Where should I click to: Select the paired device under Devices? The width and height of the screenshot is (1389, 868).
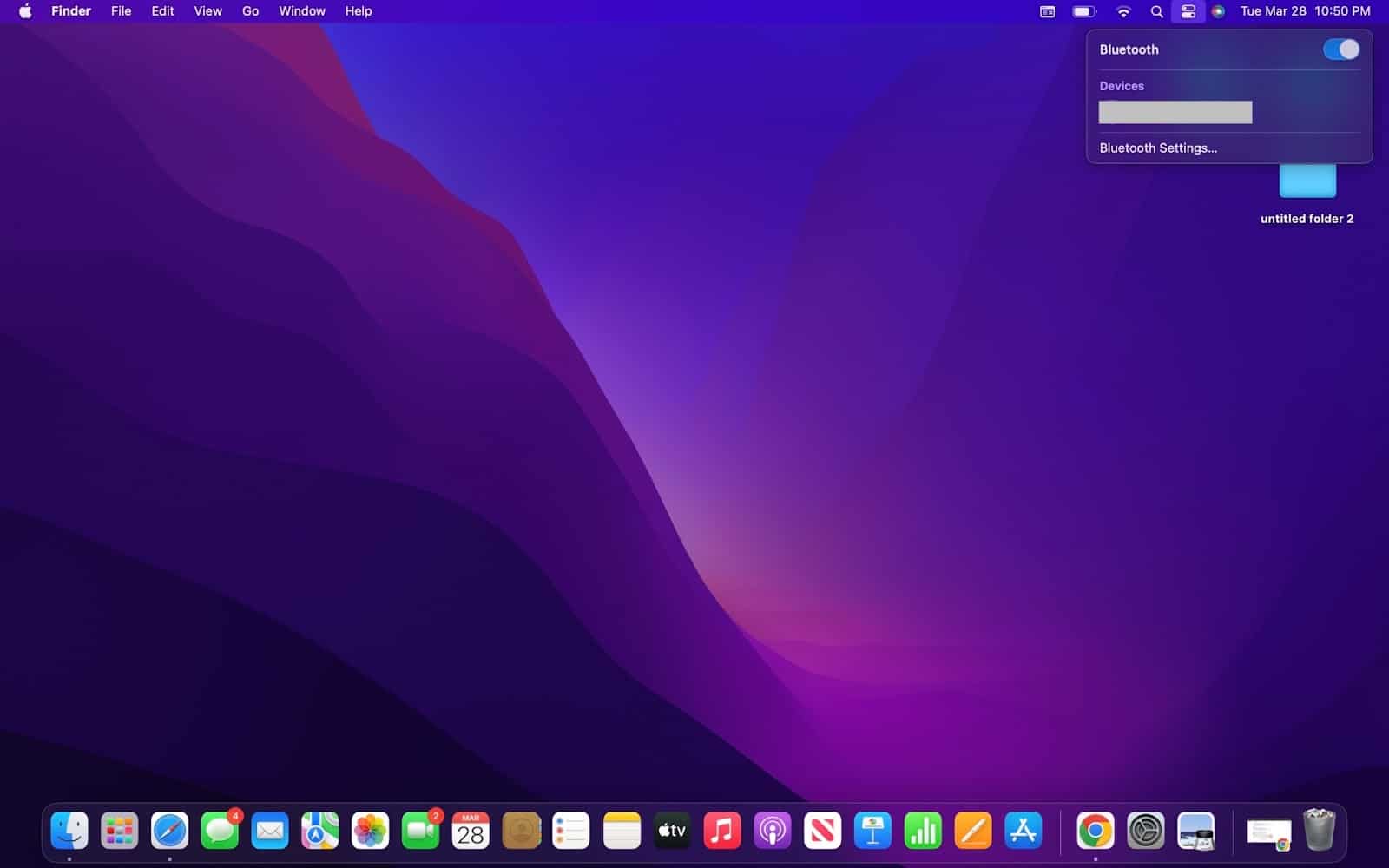[1175, 112]
